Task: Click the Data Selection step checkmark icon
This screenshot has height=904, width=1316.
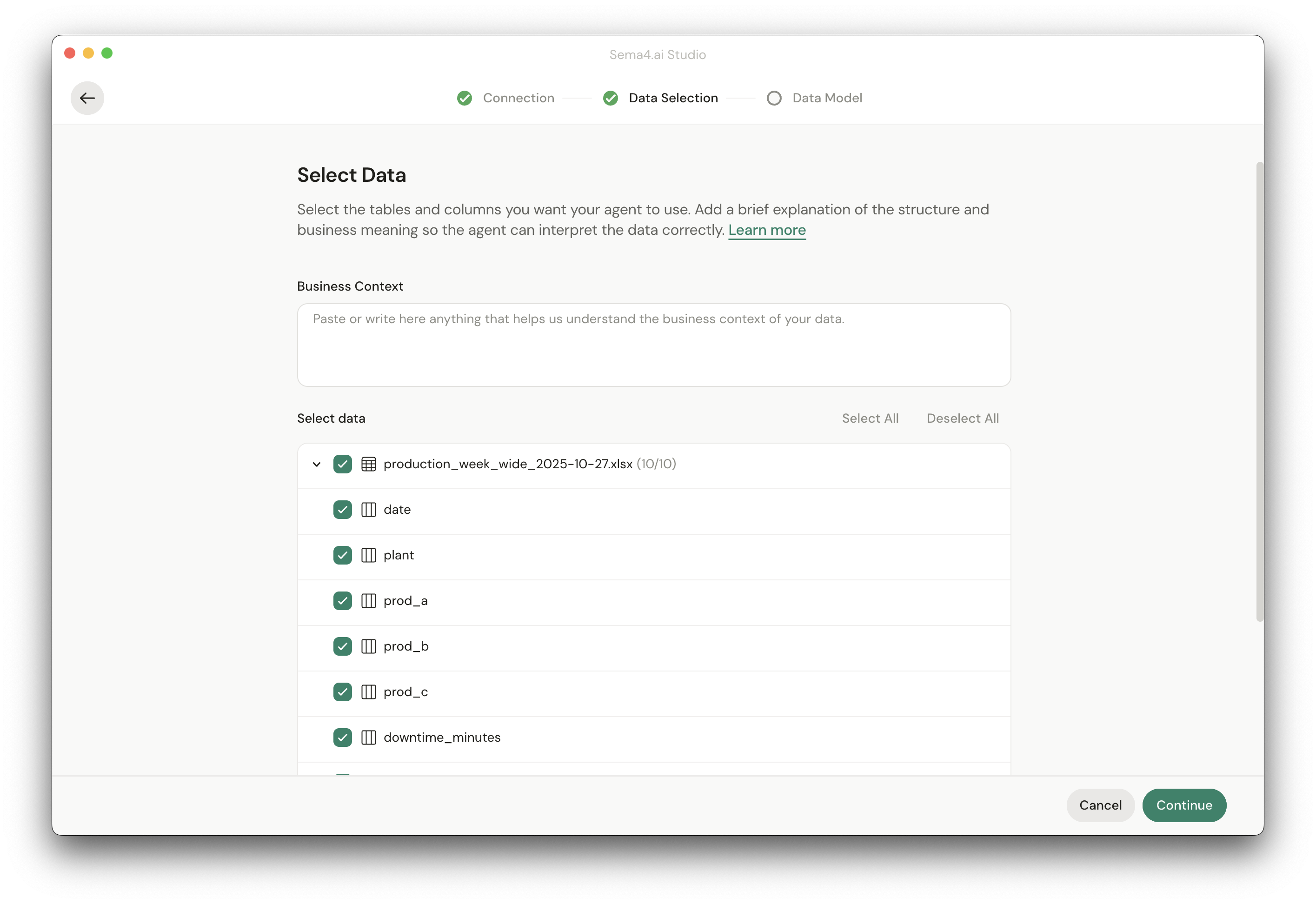Action: [611, 98]
